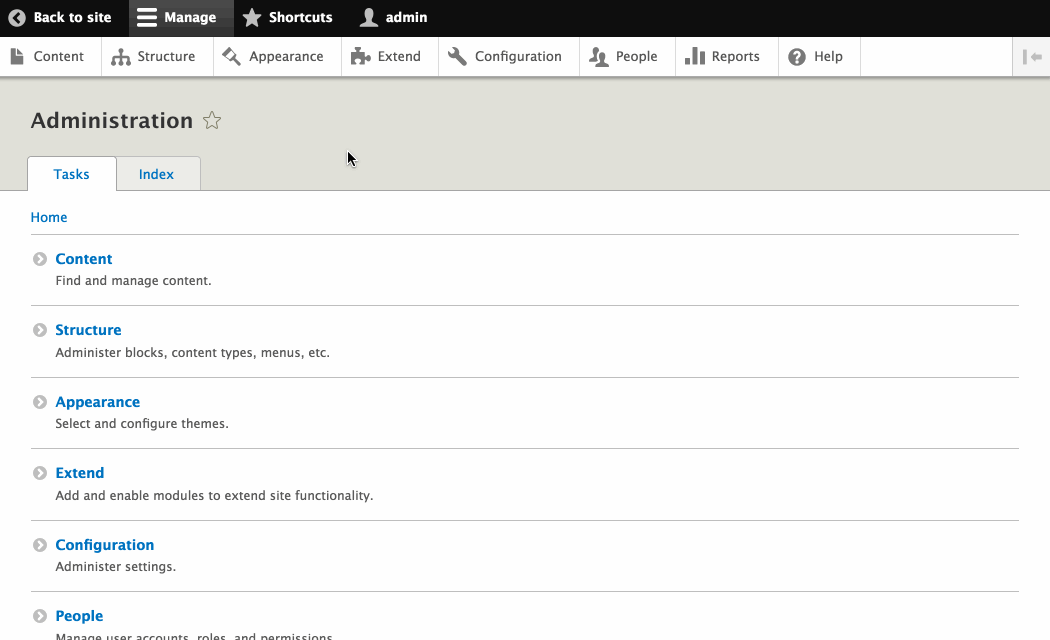
Task: Click text 'Add and enable modules to extend site functionality.'
Action: pos(214,495)
